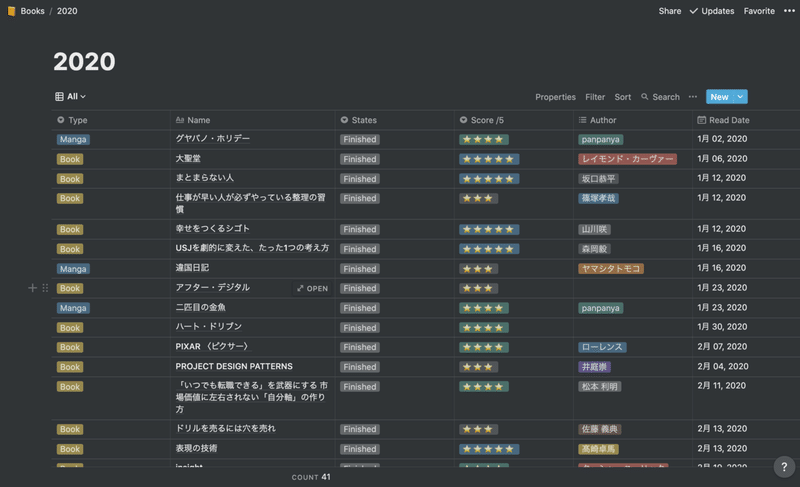800x487 pixels.
Task: Open the view options ellipsis menu
Action: [692, 97]
